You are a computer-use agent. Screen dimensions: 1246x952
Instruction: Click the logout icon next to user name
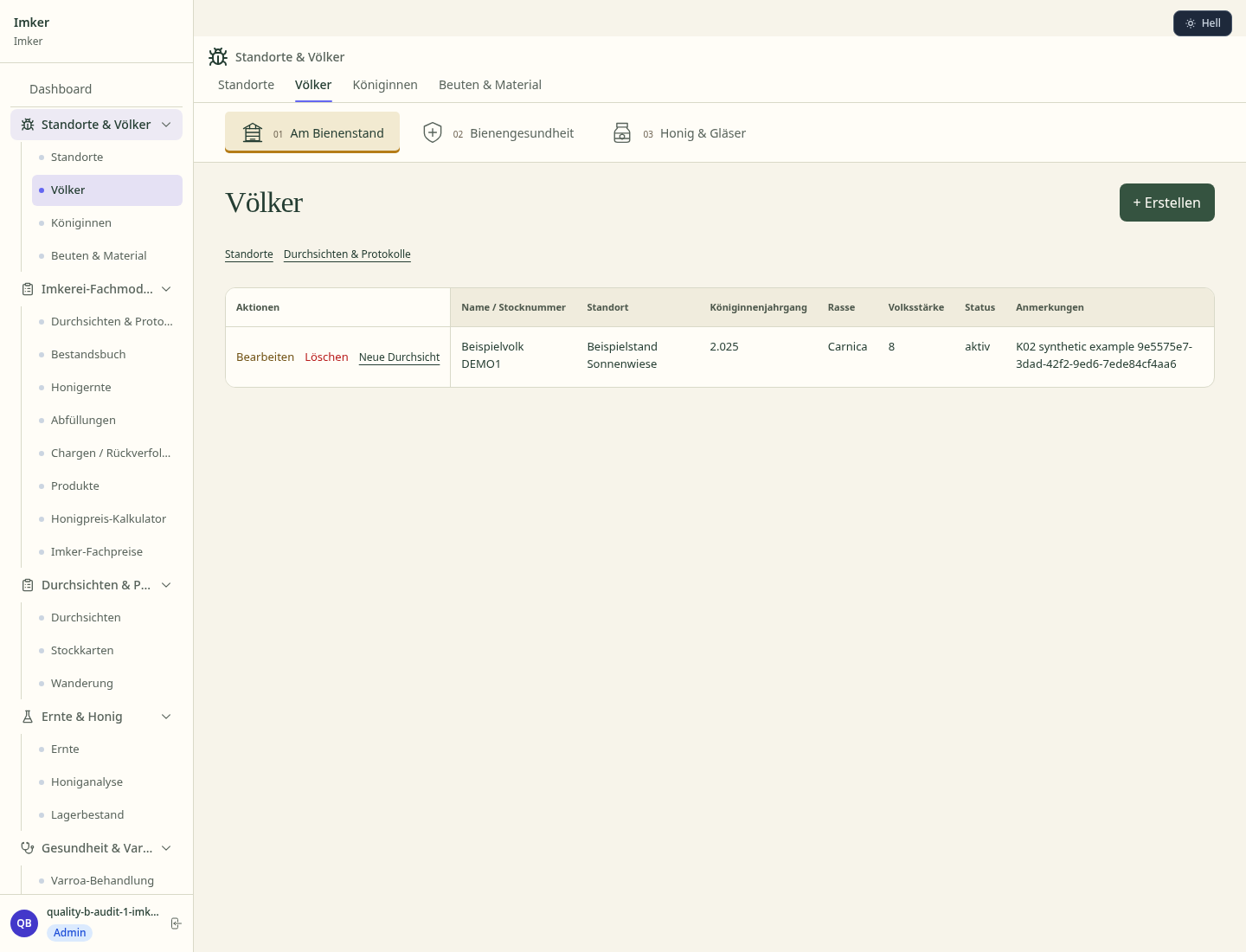[x=176, y=923]
